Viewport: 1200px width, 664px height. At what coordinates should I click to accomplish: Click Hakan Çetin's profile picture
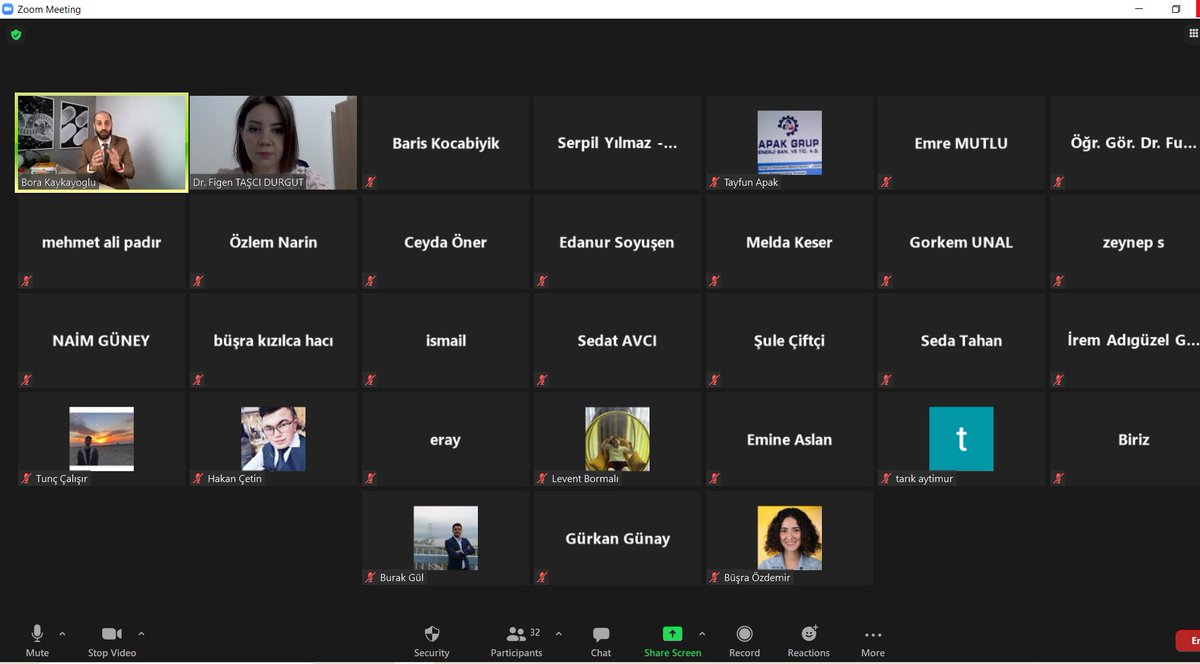[x=273, y=438]
